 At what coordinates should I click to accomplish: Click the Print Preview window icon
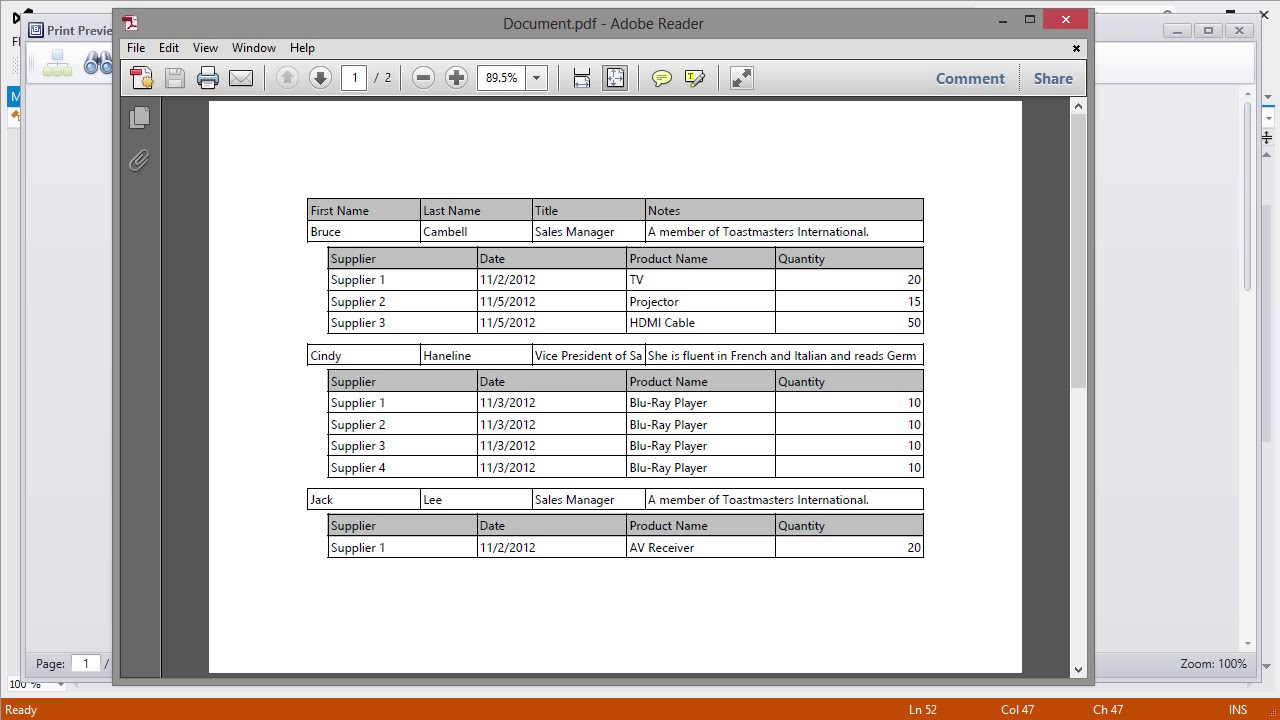[x=36, y=30]
